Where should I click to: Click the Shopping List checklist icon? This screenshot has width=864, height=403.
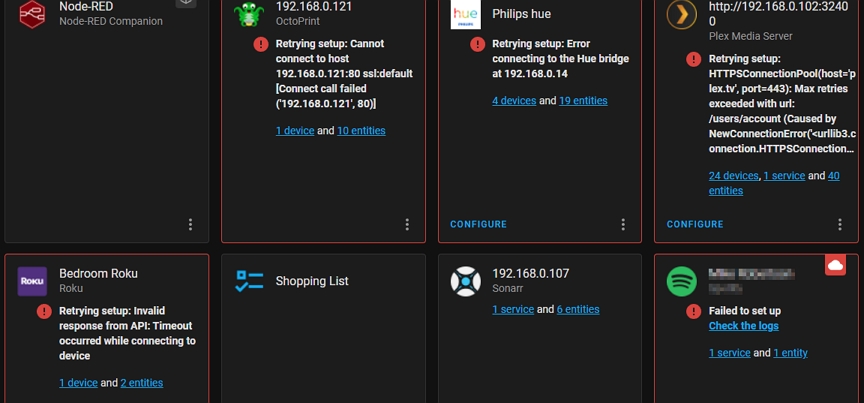(x=249, y=281)
